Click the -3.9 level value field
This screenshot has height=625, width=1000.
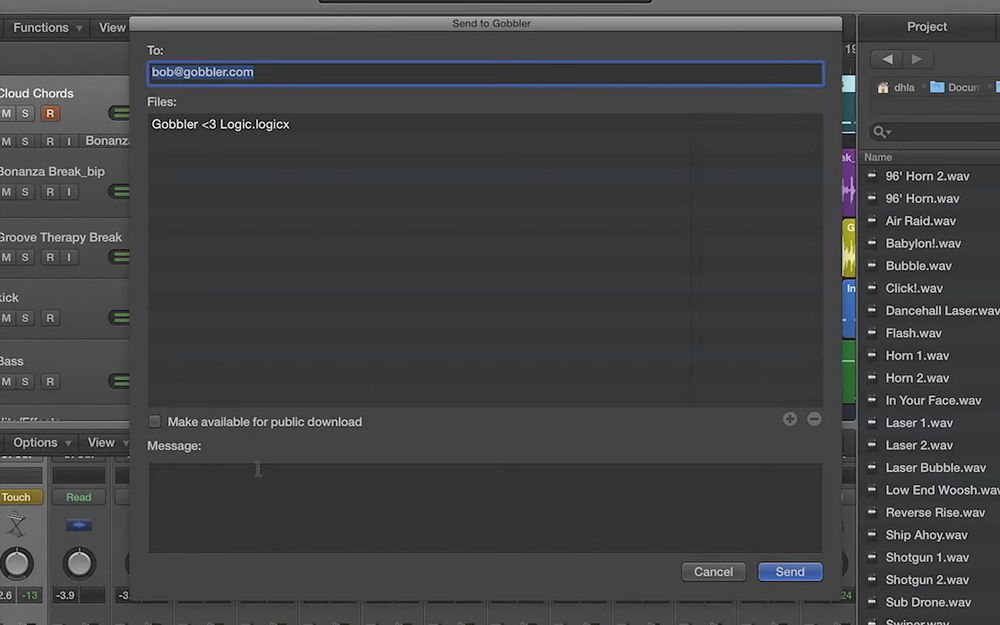point(66,595)
